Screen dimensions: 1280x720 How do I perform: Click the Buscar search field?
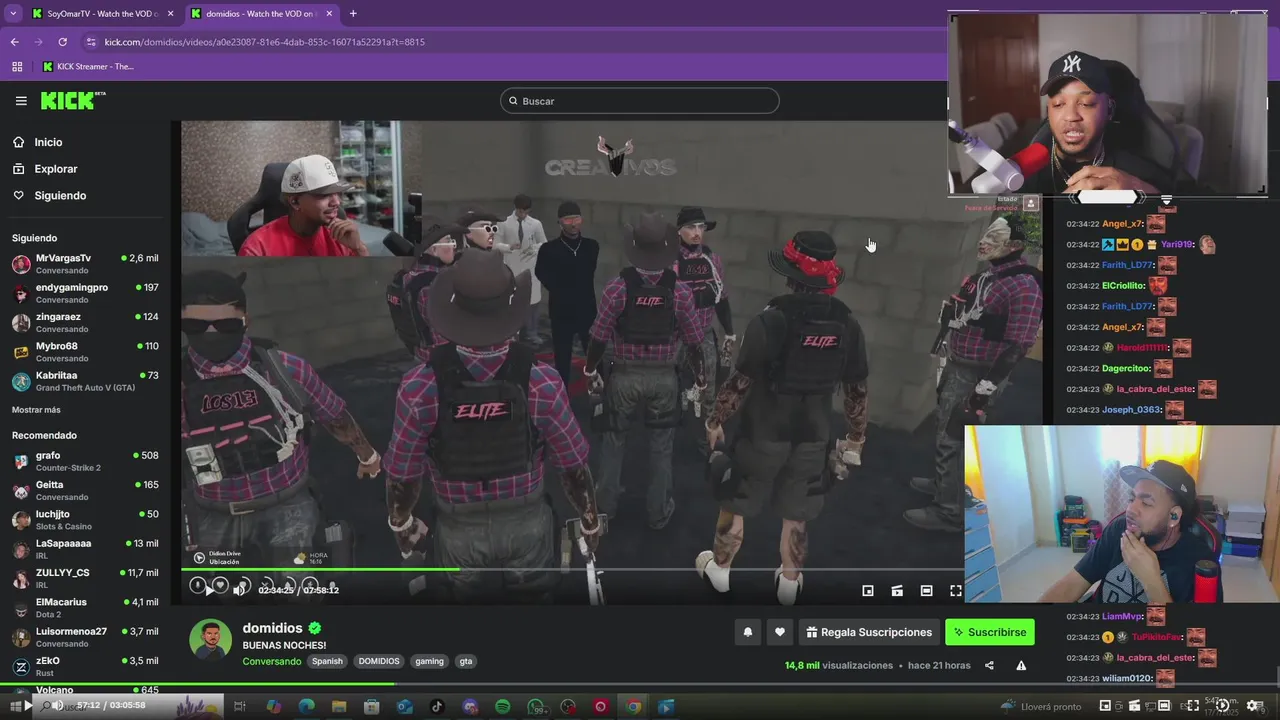click(640, 101)
